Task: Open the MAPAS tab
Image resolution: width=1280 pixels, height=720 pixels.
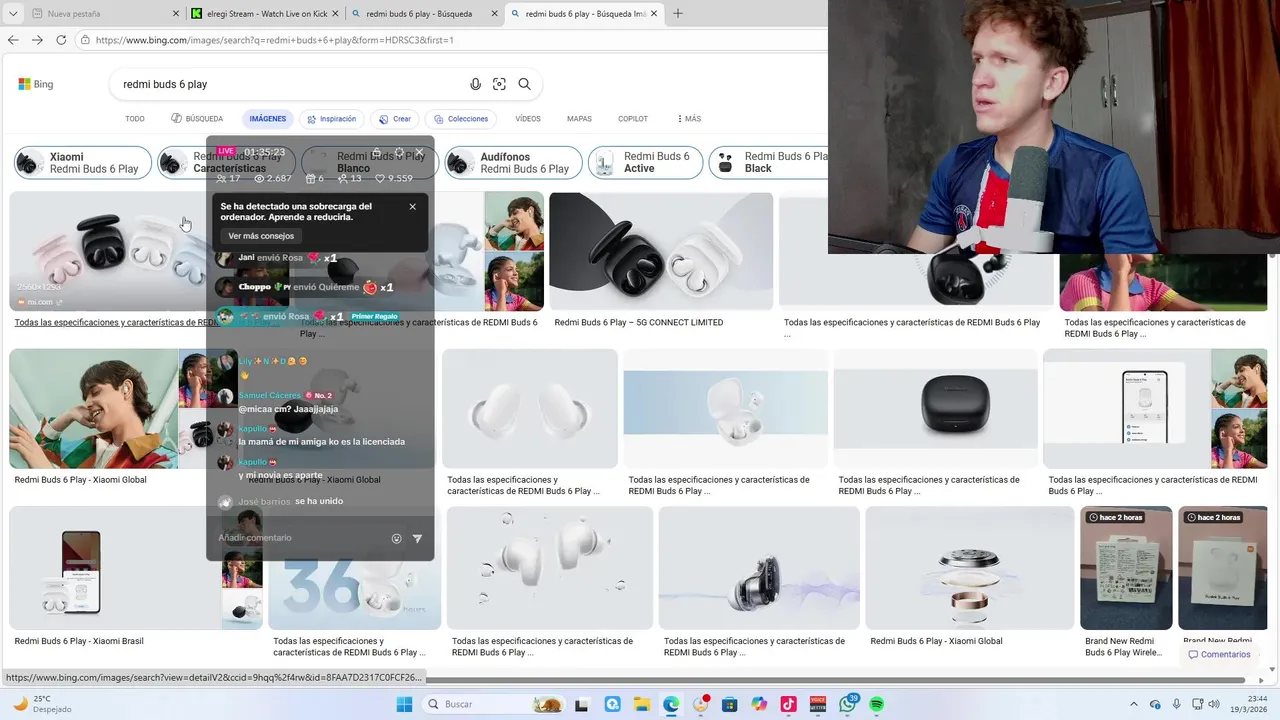Action: [x=579, y=119]
